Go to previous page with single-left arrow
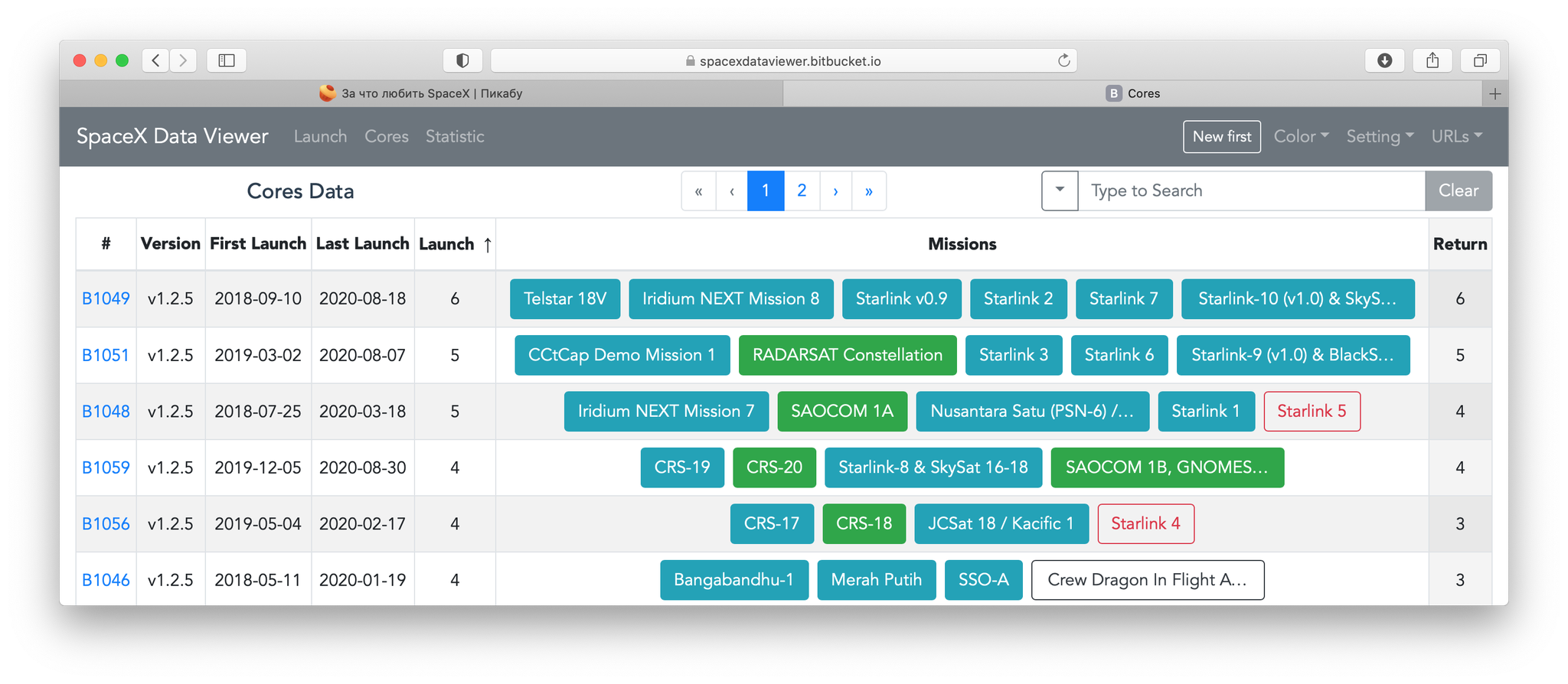Image resolution: width=1568 pixels, height=684 pixels. coord(732,191)
